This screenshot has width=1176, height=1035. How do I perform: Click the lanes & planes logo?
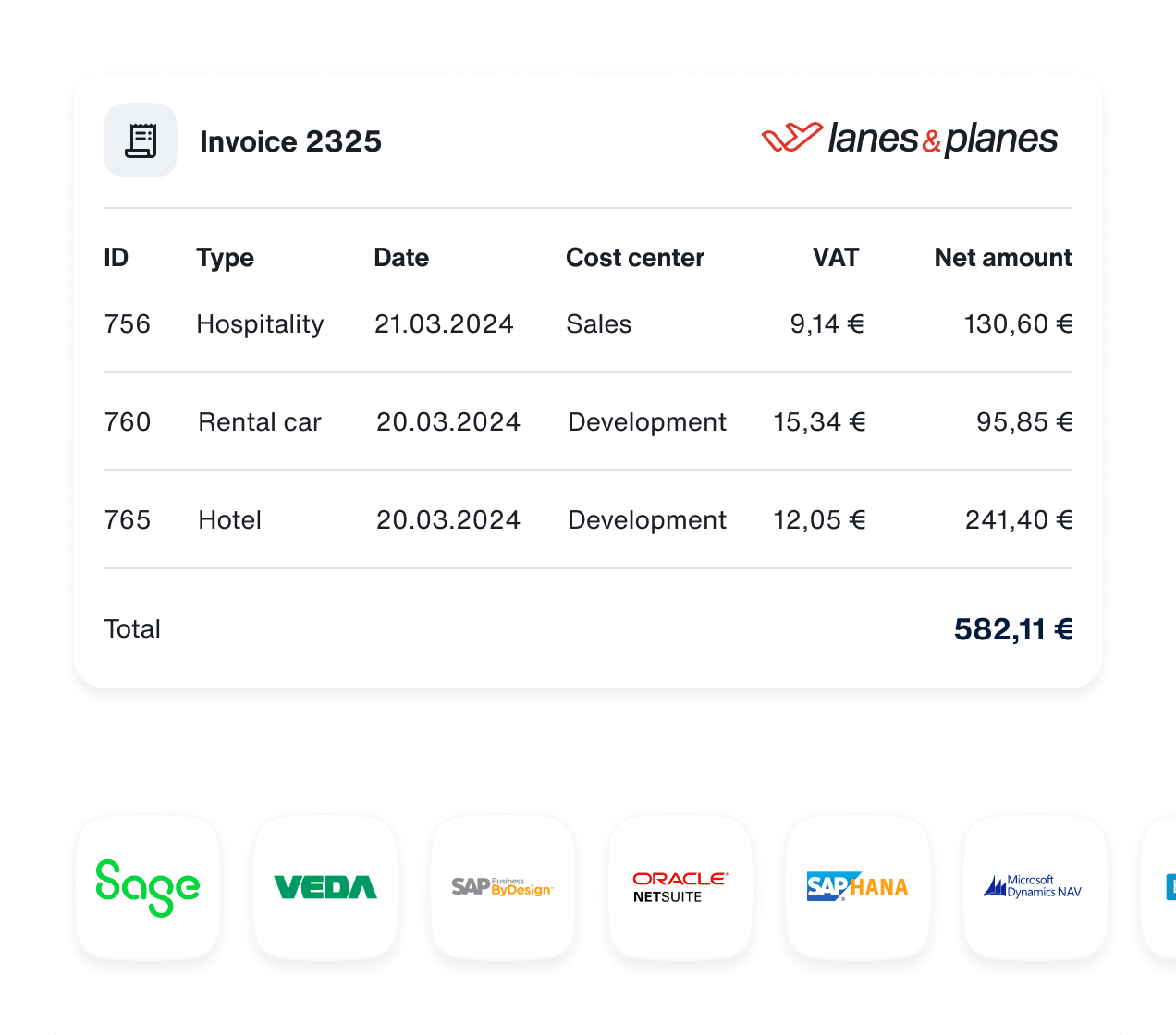click(x=910, y=139)
